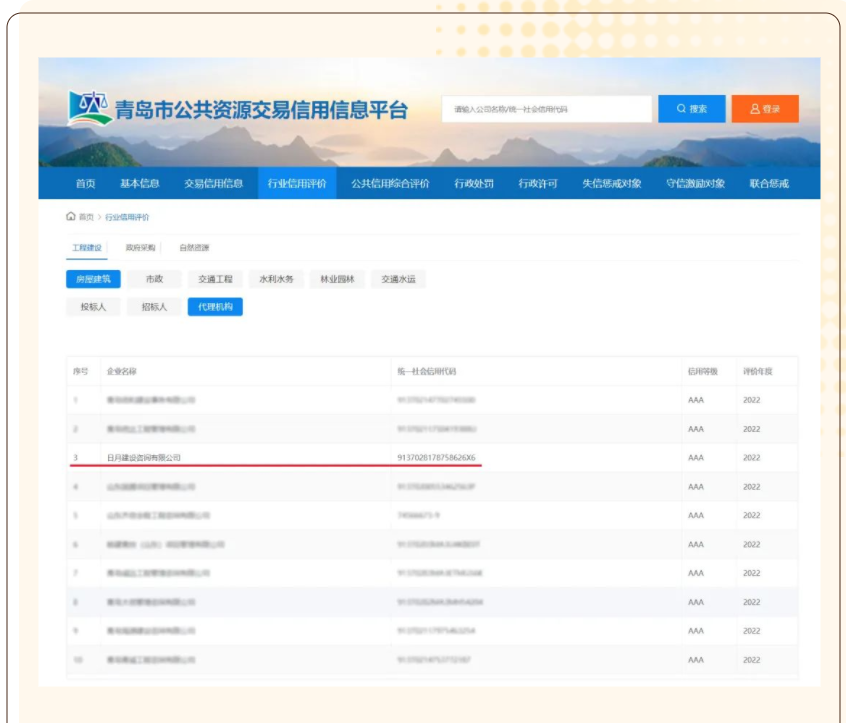Choose the 招标人 role filter
This screenshot has height=723, width=846.
coord(154,307)
